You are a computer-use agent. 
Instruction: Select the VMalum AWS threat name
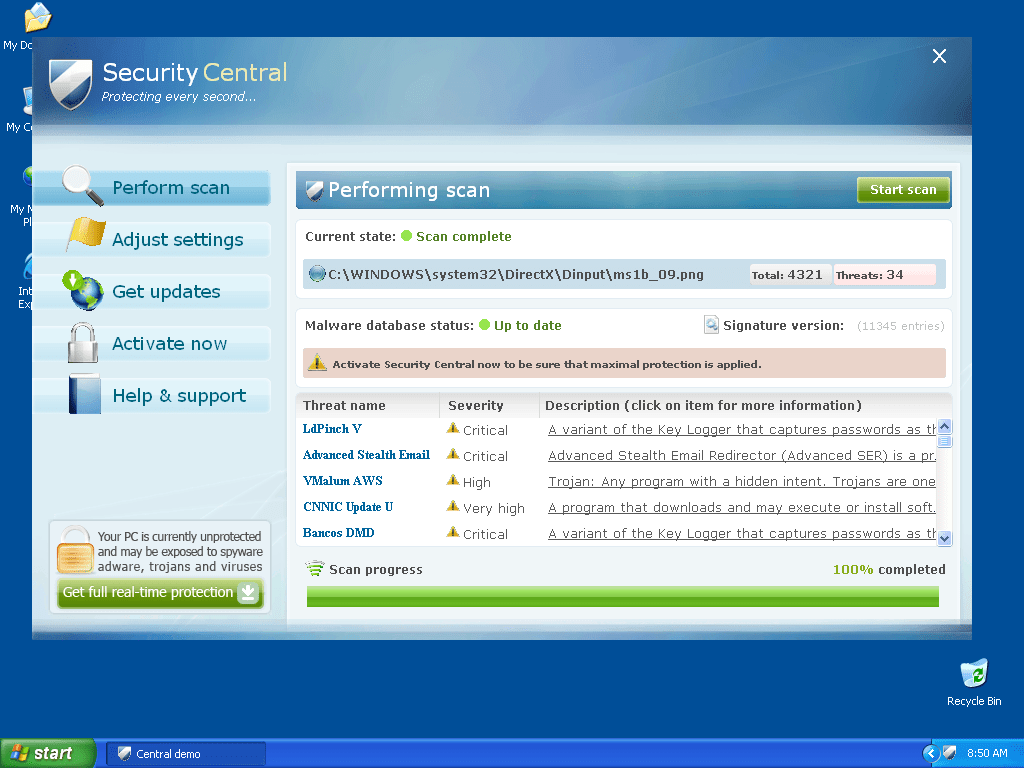click(x=343, y=481)
